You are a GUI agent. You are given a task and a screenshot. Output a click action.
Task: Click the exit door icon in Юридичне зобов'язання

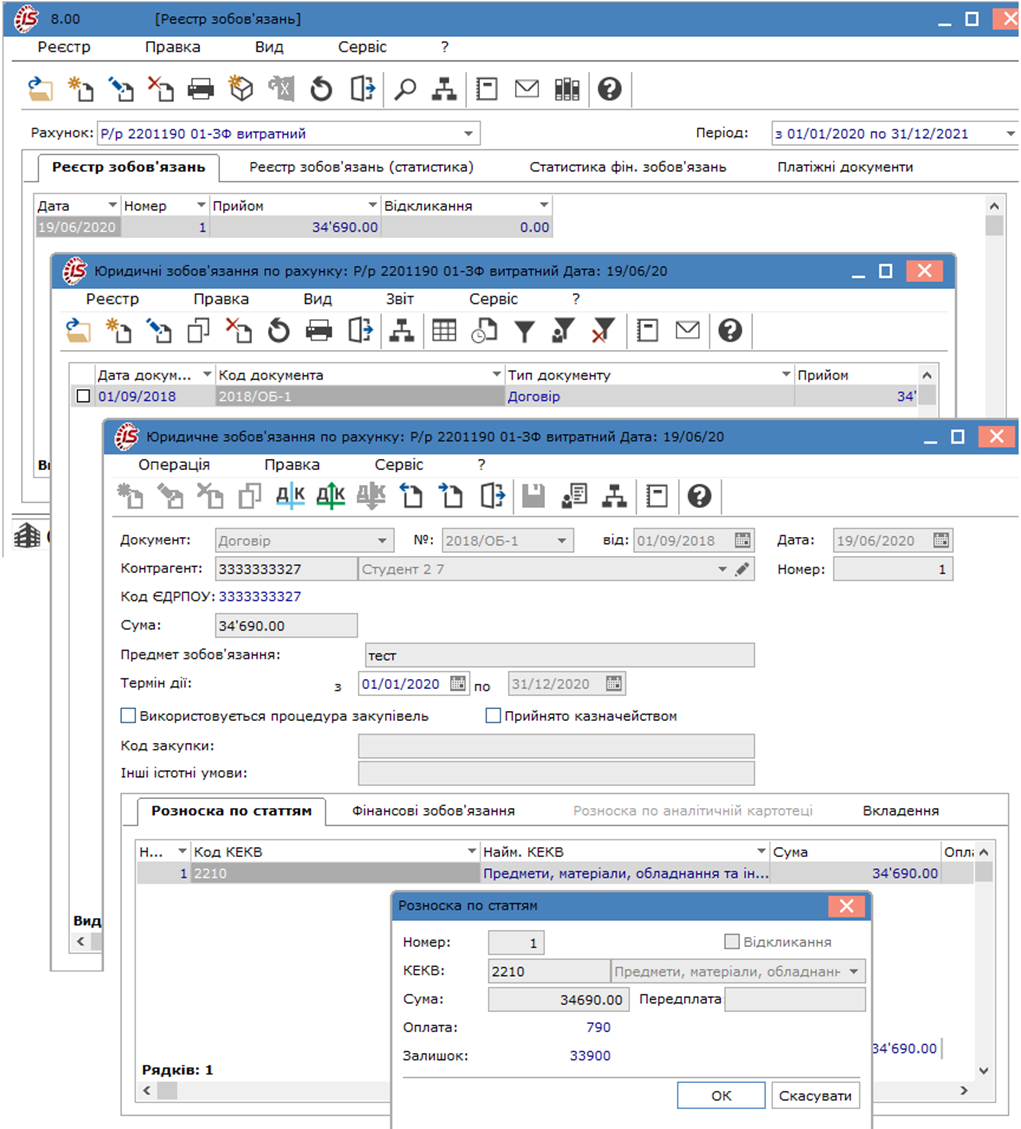[x=492, y=496]
